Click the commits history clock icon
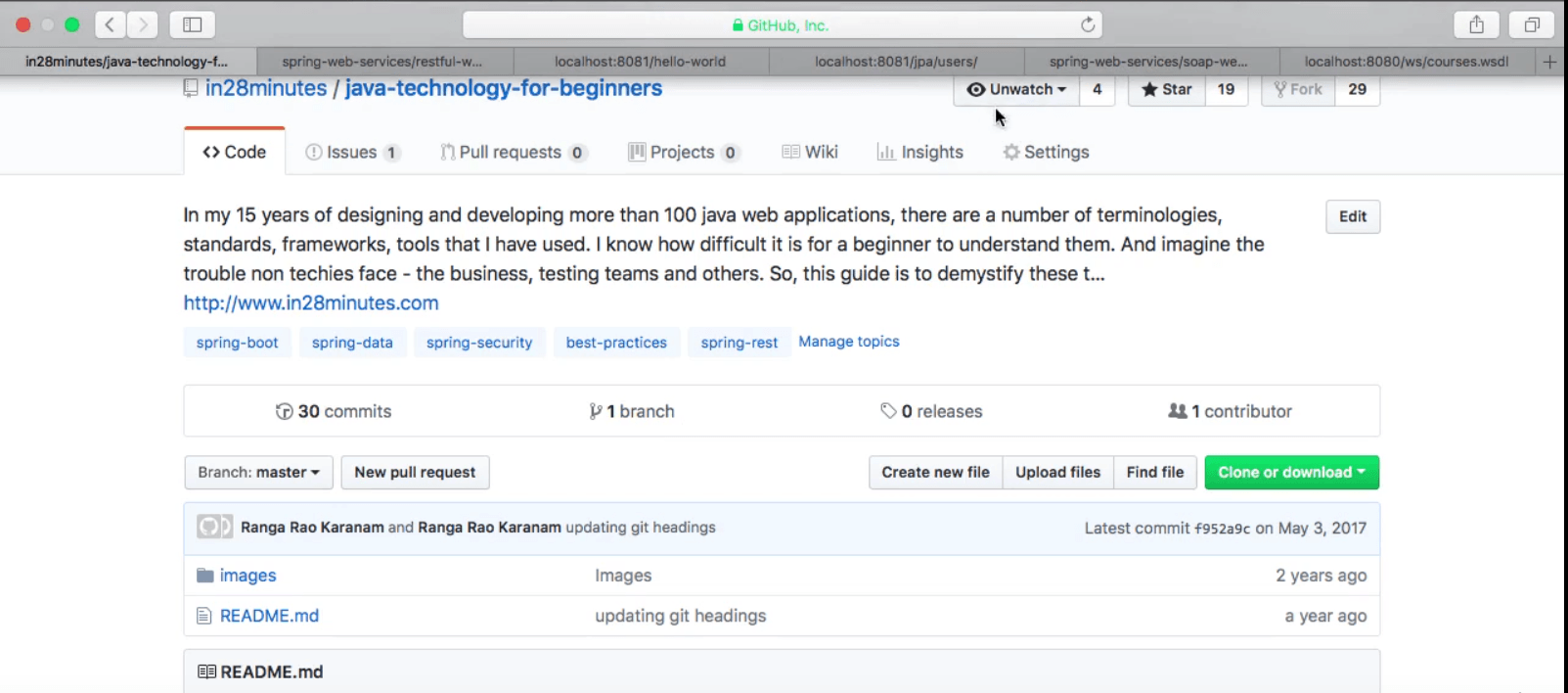Viewport: 1568px width, 693px height. pyautogui.click(x=284, y=411)
